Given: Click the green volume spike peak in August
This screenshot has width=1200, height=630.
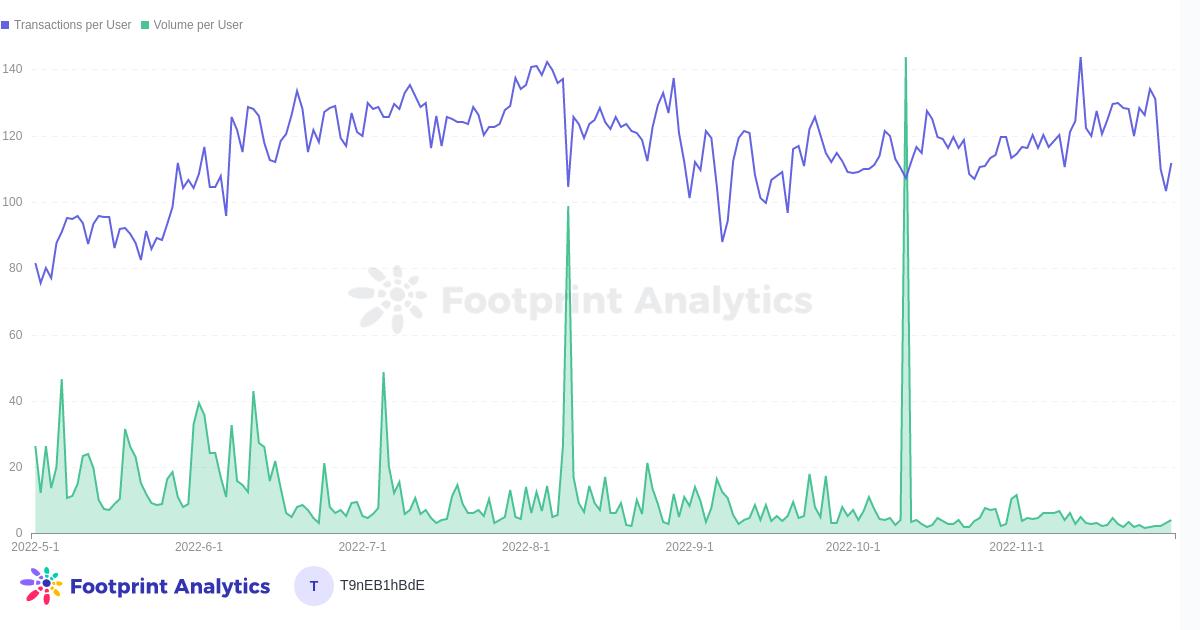Looking at the screenshot, I should (x=568, y=208).
